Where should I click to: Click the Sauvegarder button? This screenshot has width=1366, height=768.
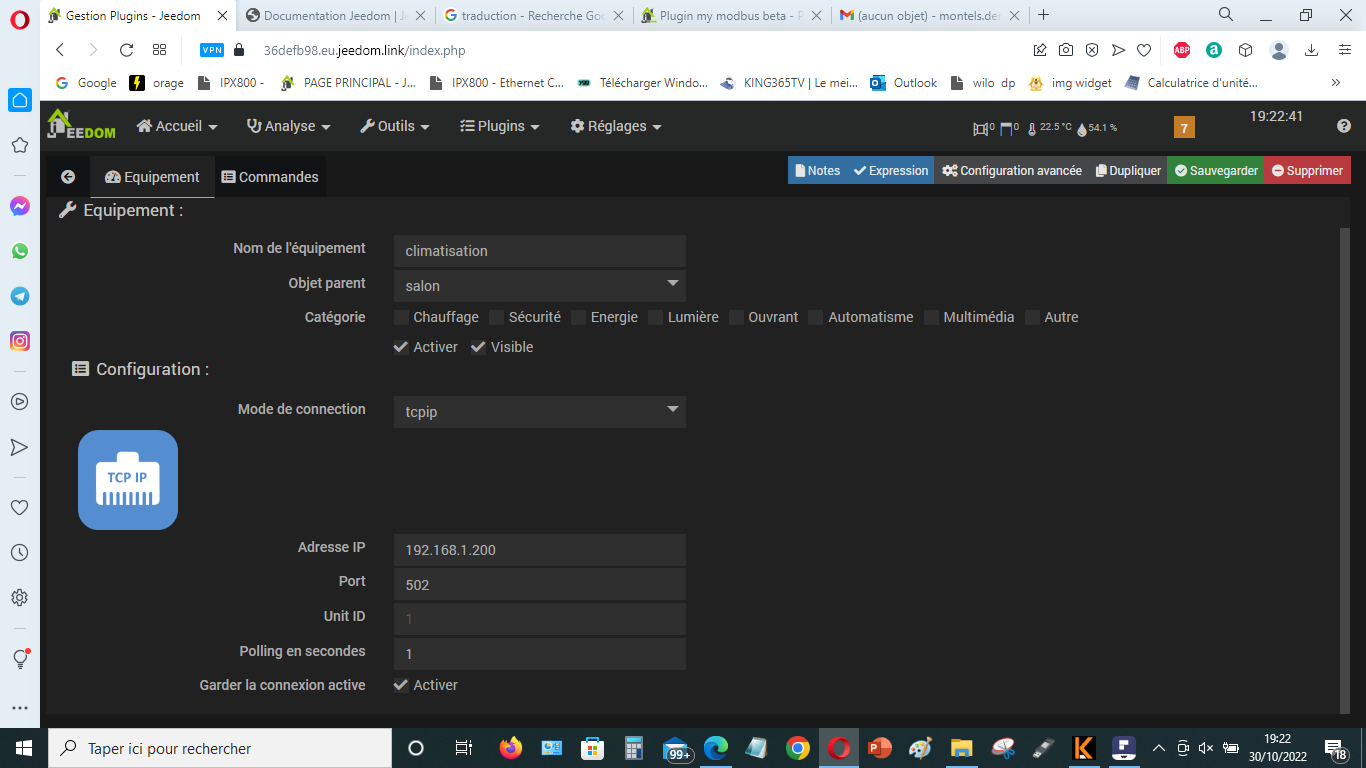pyautogui.click(x=1215, y=170)
